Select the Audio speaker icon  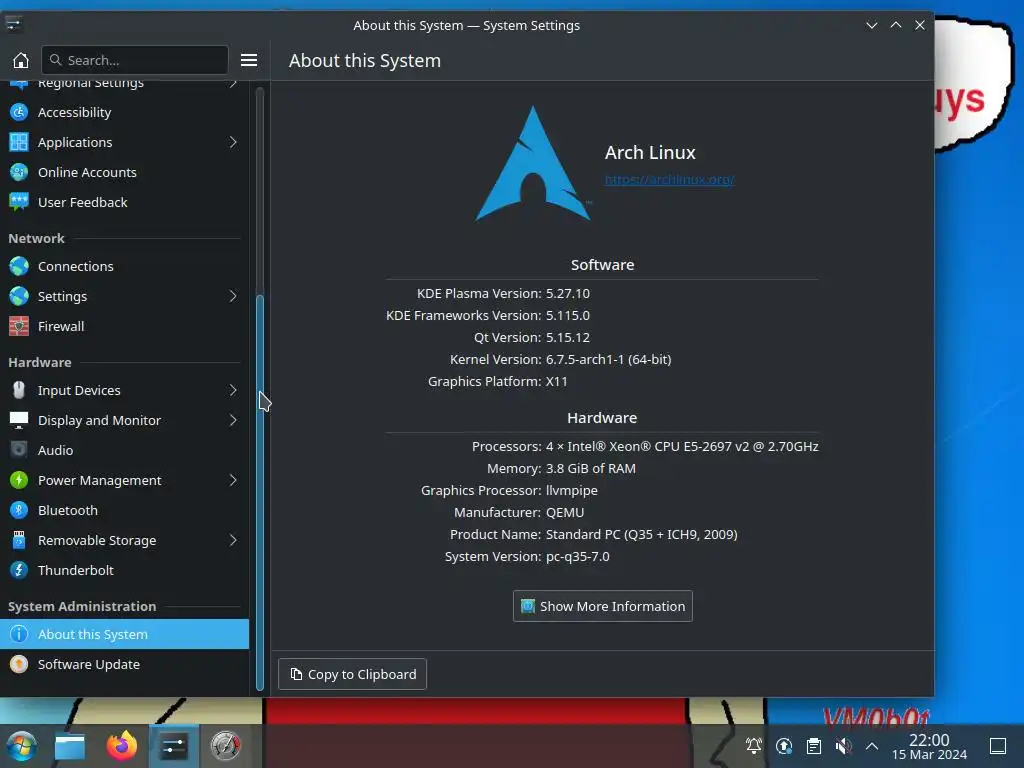(19, 451)
